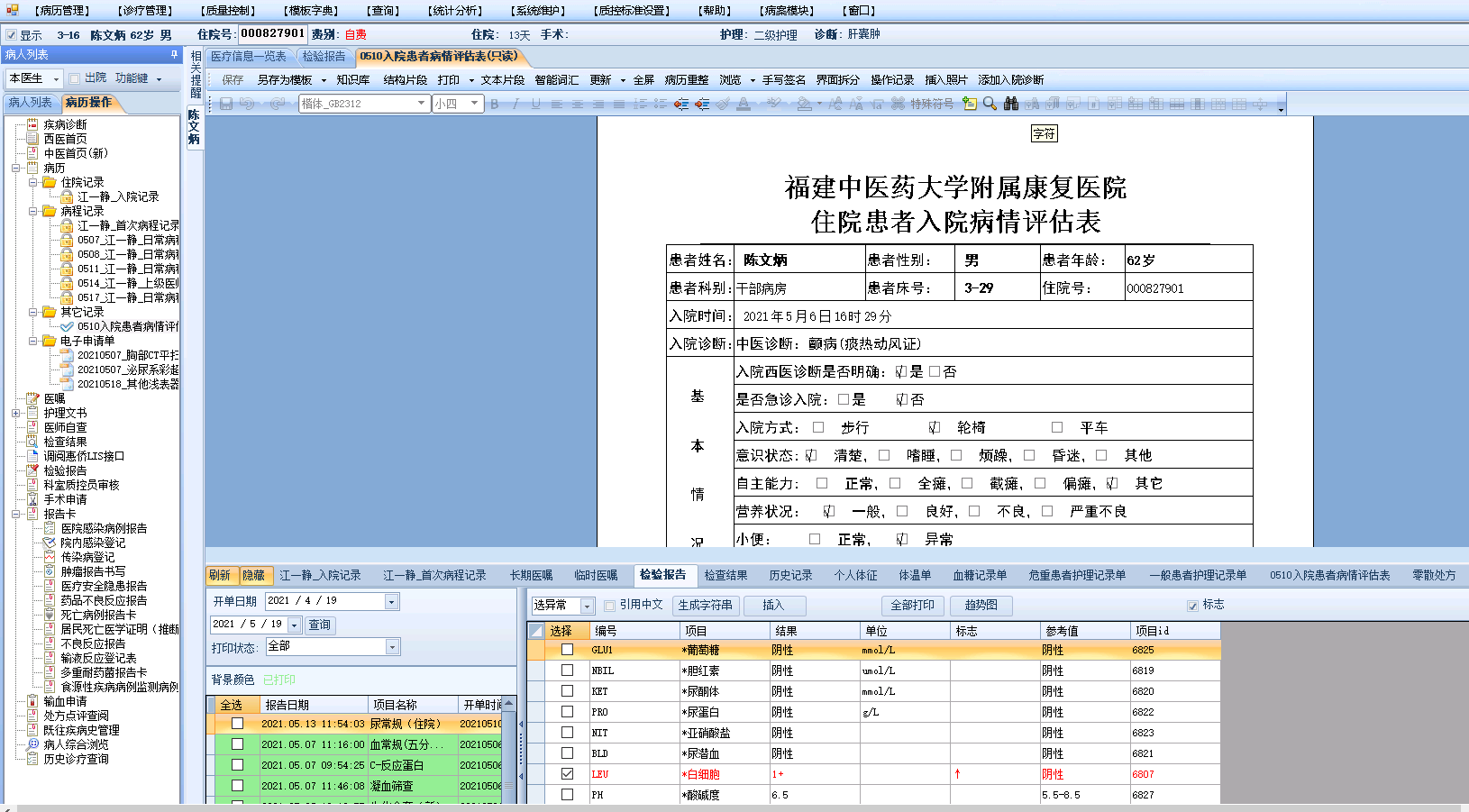The image size is (1469, 812).
Task: Click the increase indent icon
Action: (702, 104)
